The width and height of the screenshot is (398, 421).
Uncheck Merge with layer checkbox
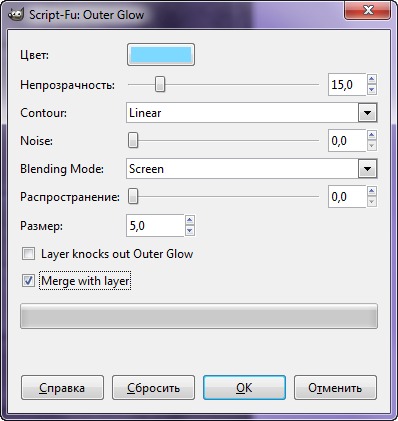[x=28, y=281]
